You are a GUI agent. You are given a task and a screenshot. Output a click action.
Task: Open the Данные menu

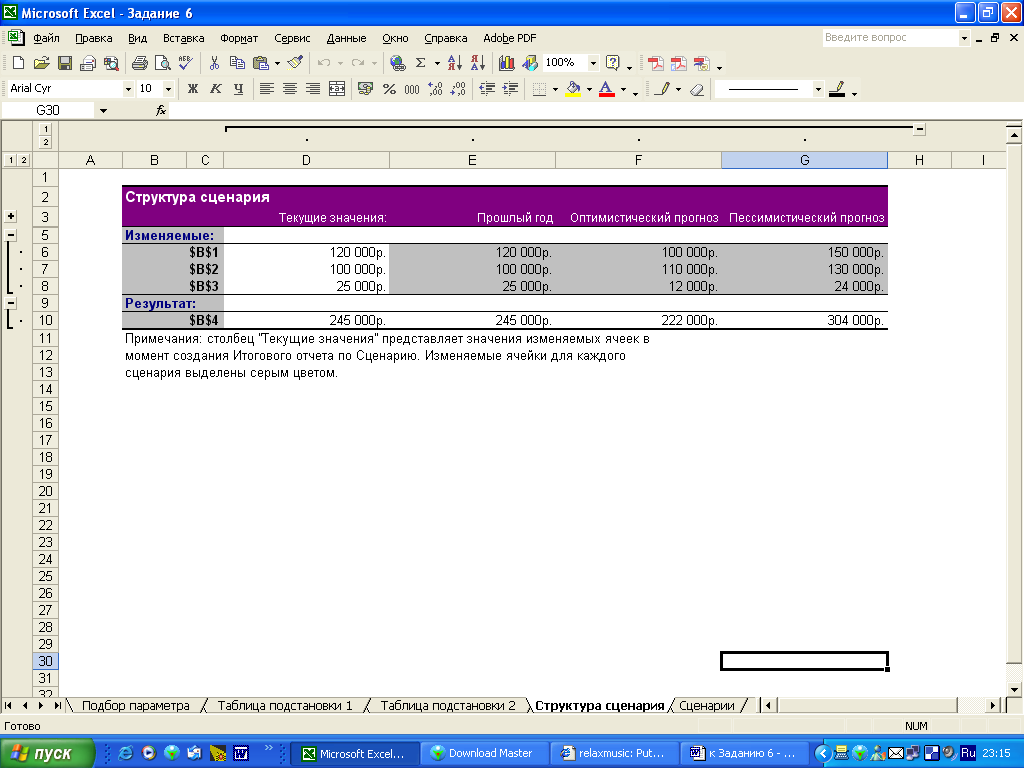pyautogui.click(x=346, y=38)
